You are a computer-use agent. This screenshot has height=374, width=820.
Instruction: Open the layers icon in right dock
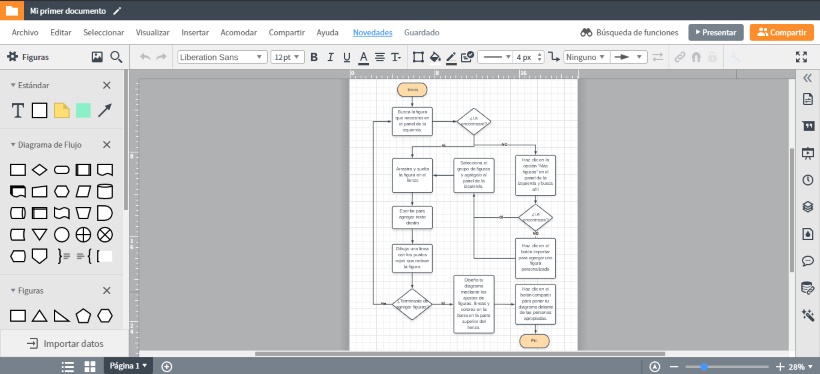coord(808,207)
